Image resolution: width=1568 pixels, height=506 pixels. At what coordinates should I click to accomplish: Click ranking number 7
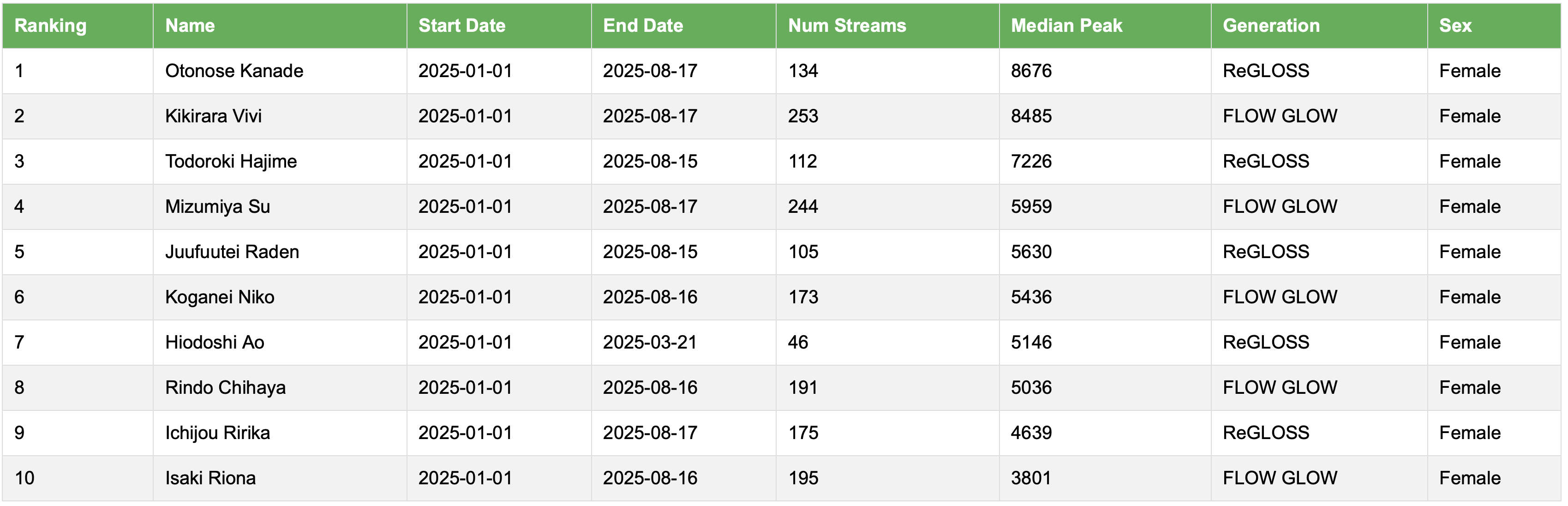click(x=19, y=342)
